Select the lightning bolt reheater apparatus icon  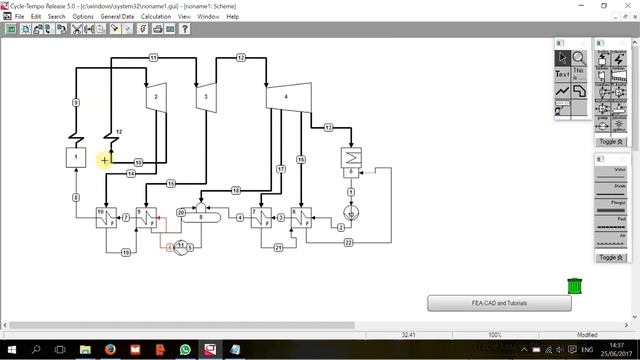tap(619, 59)
